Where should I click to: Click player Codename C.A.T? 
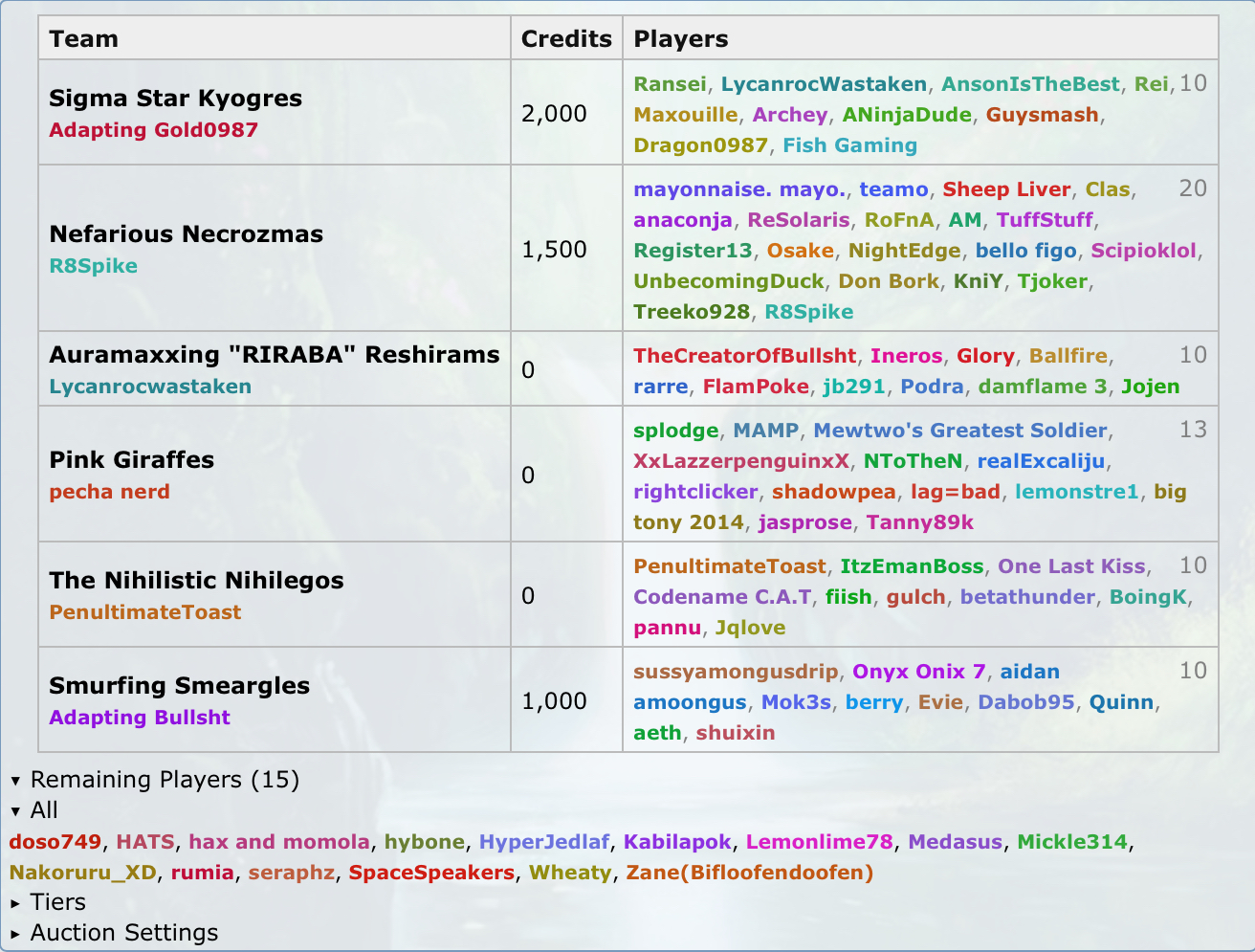[x=722, y=597]
